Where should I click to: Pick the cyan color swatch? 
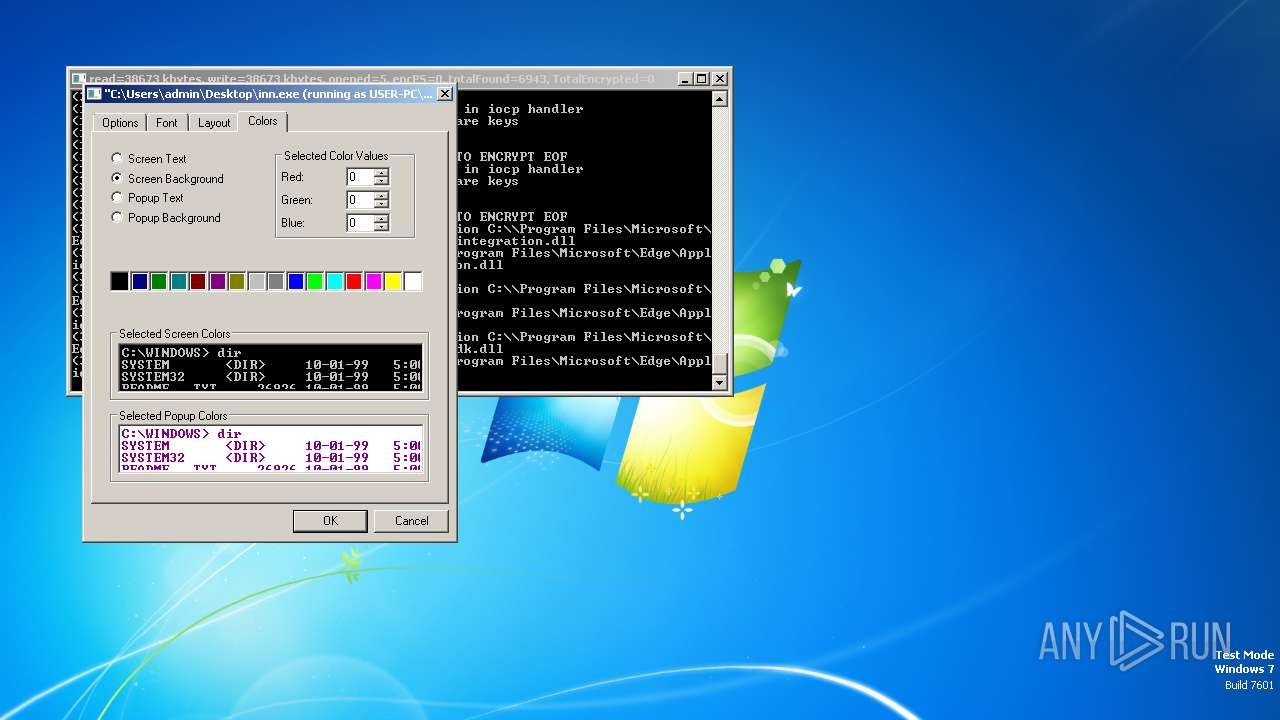click(x=334, y=282)
